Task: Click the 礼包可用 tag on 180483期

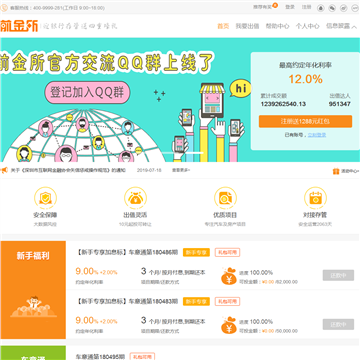Action: pos(227,301)
